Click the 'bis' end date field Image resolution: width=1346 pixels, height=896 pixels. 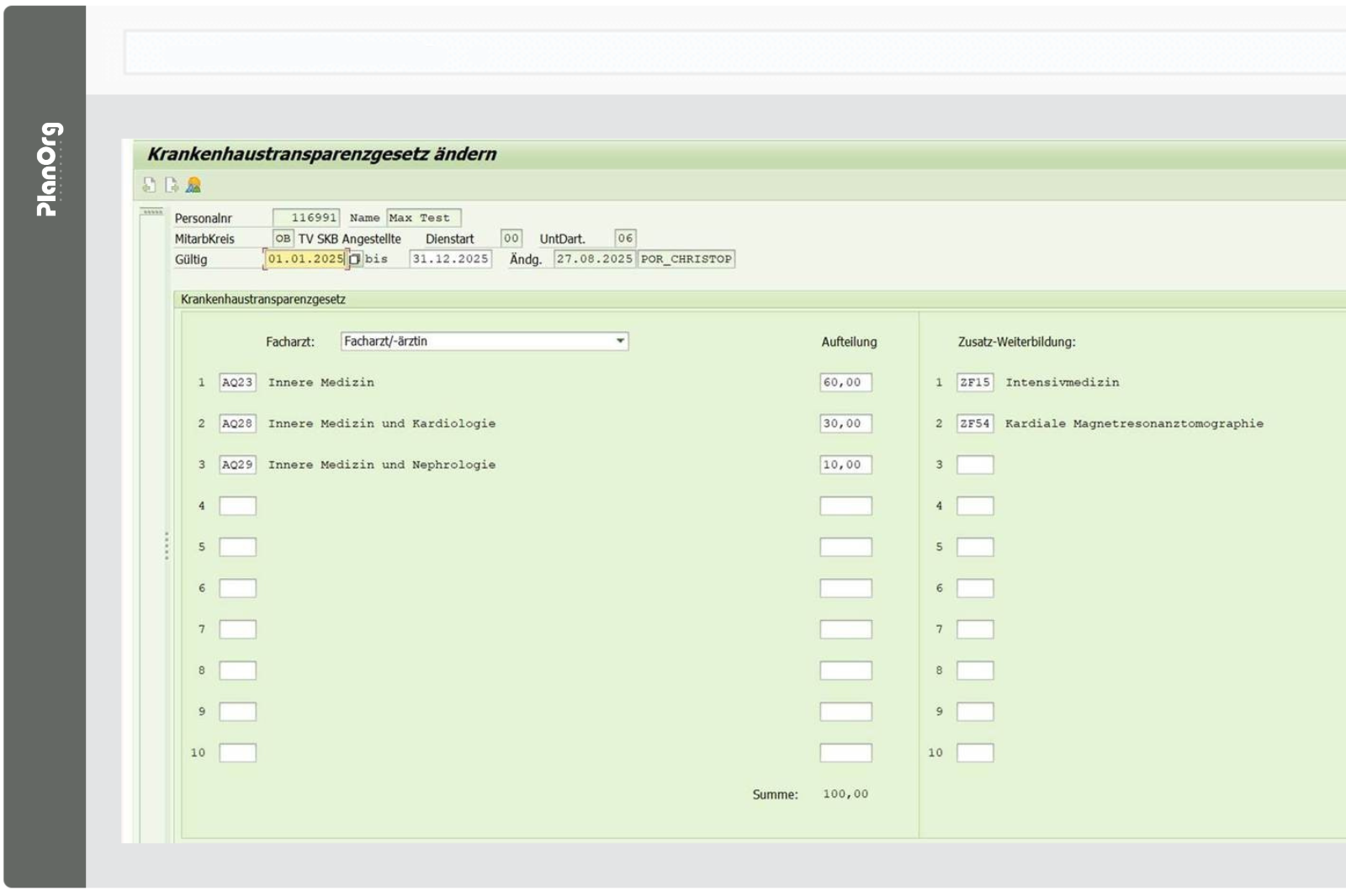[450, 259]
